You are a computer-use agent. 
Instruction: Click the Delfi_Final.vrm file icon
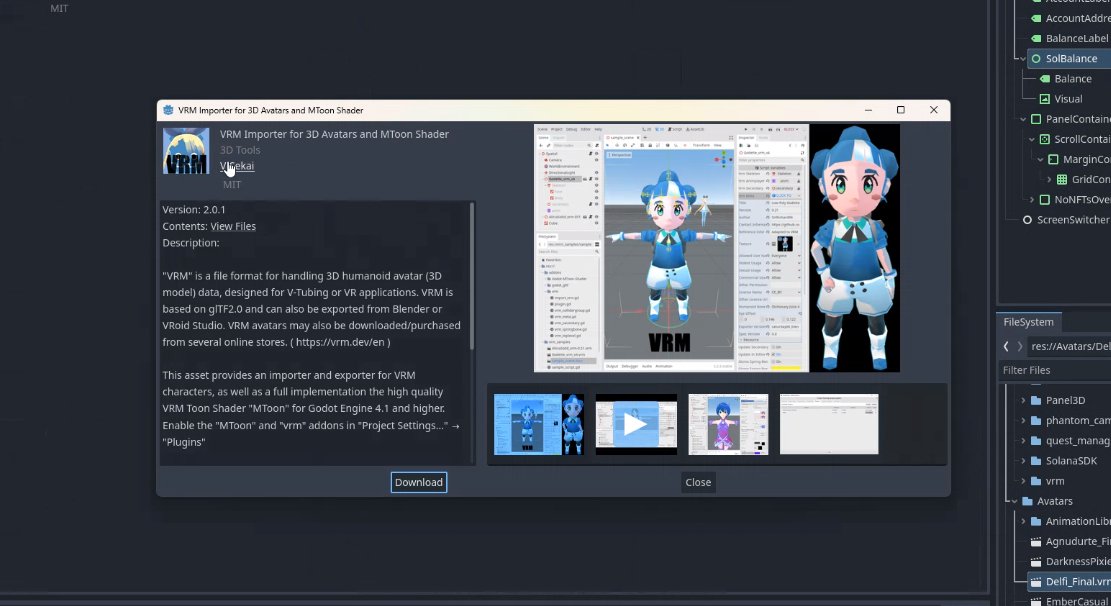1034,580
